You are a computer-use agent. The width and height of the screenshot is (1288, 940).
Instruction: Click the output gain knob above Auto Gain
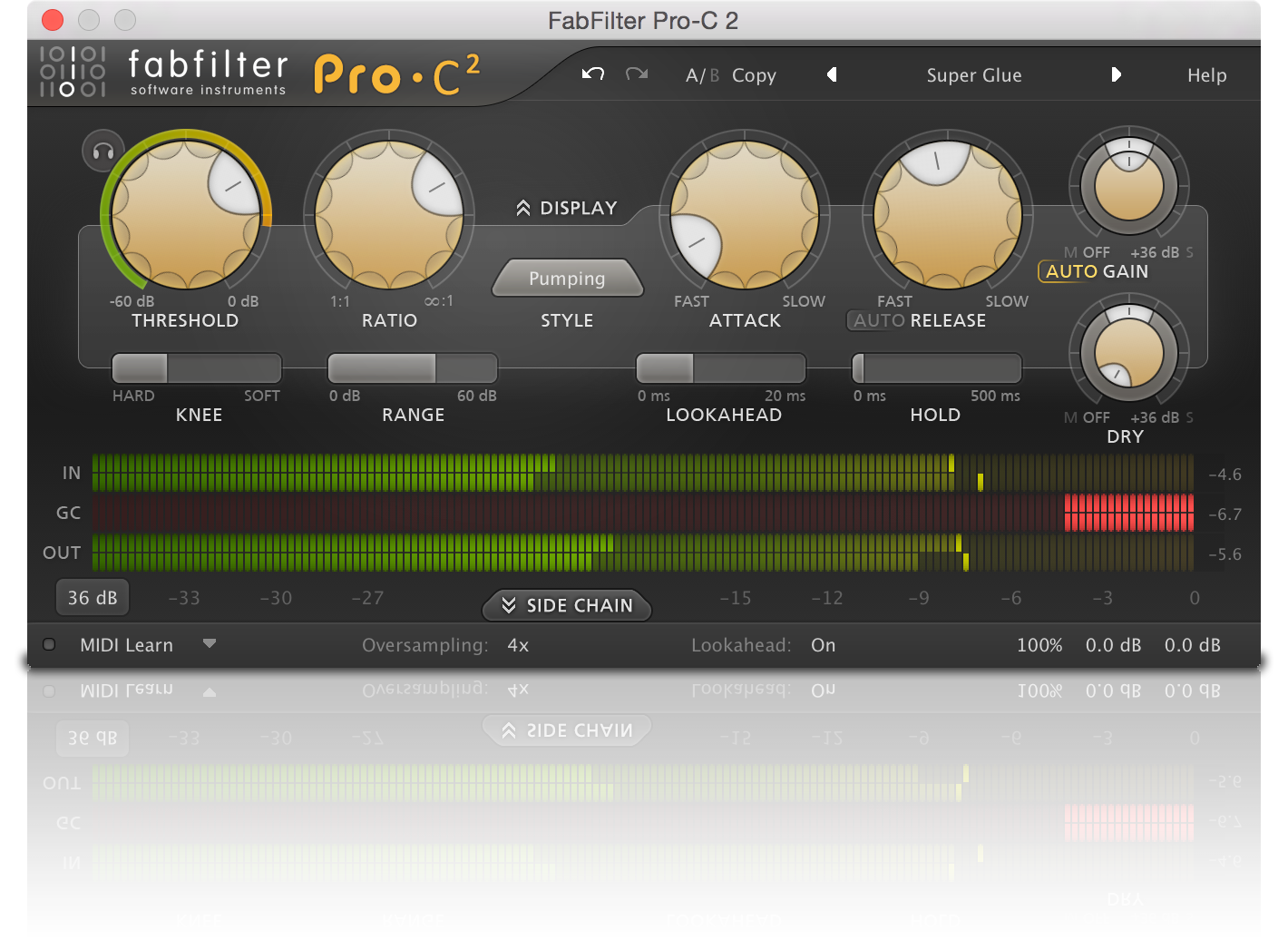(1129, 187)
